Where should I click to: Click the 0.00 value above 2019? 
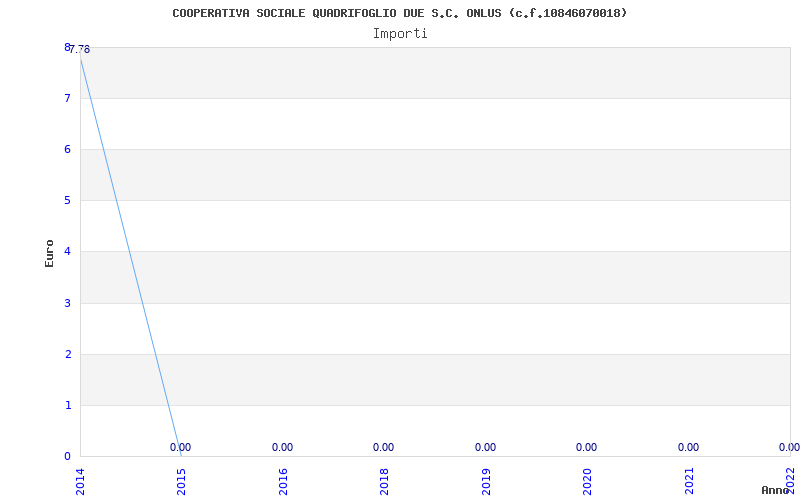pyautogui.click(x=485, y=447)
